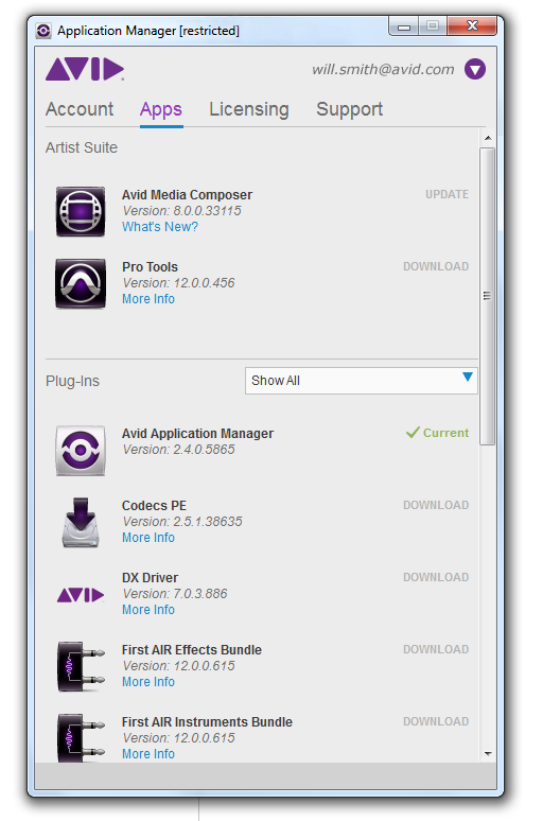Click the Avid Application Manager icon
The image size is (542, 821).
(81, 450)
